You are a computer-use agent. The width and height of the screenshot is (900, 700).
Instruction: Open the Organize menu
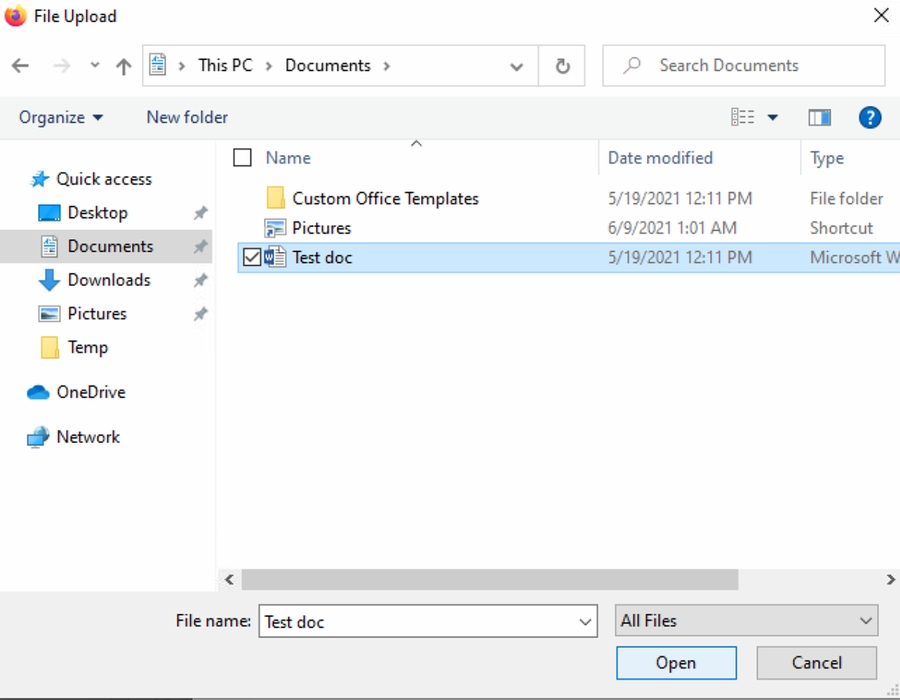pos(60,118)
